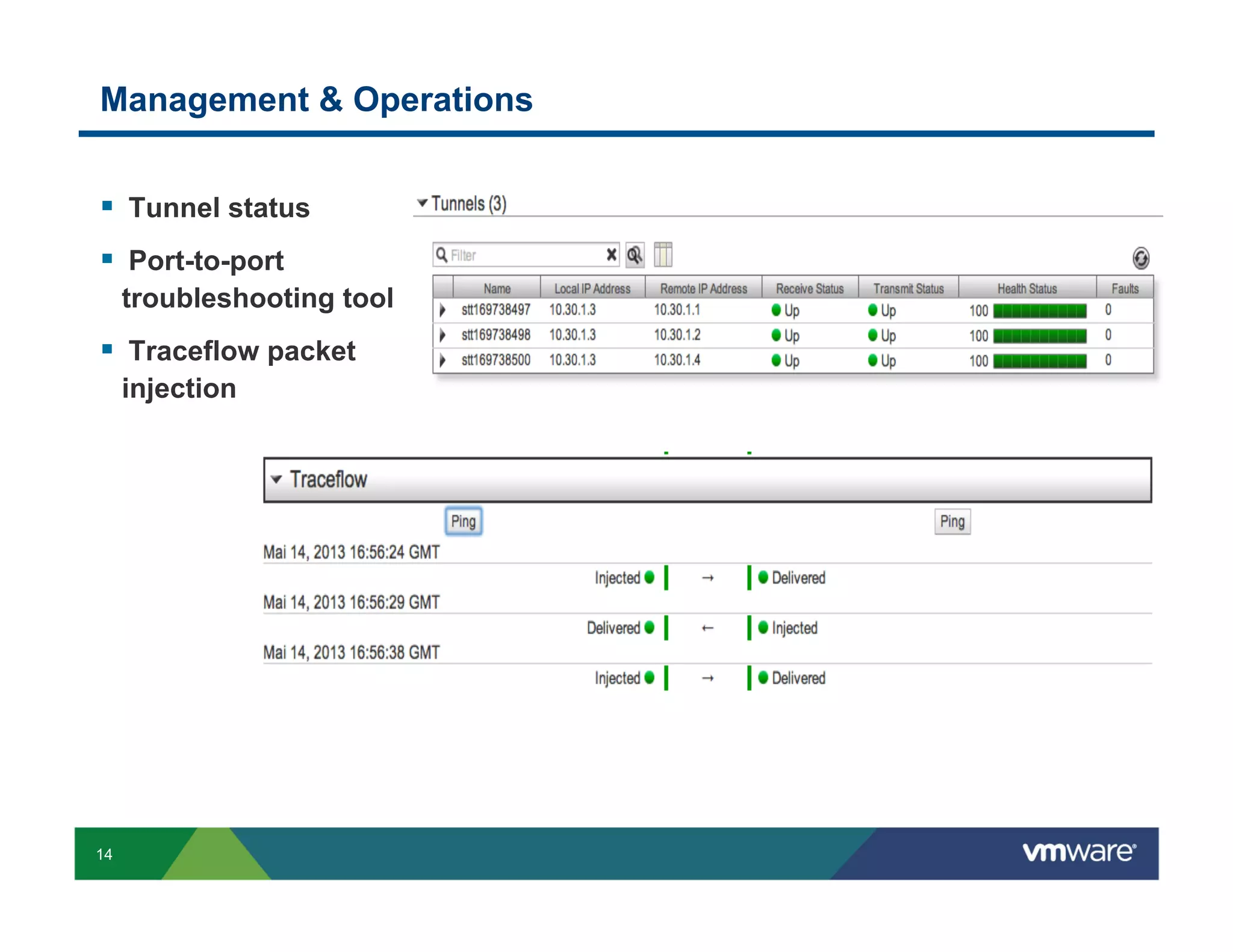Sort by Name column header
The image size is (1233, 952).
497,289
